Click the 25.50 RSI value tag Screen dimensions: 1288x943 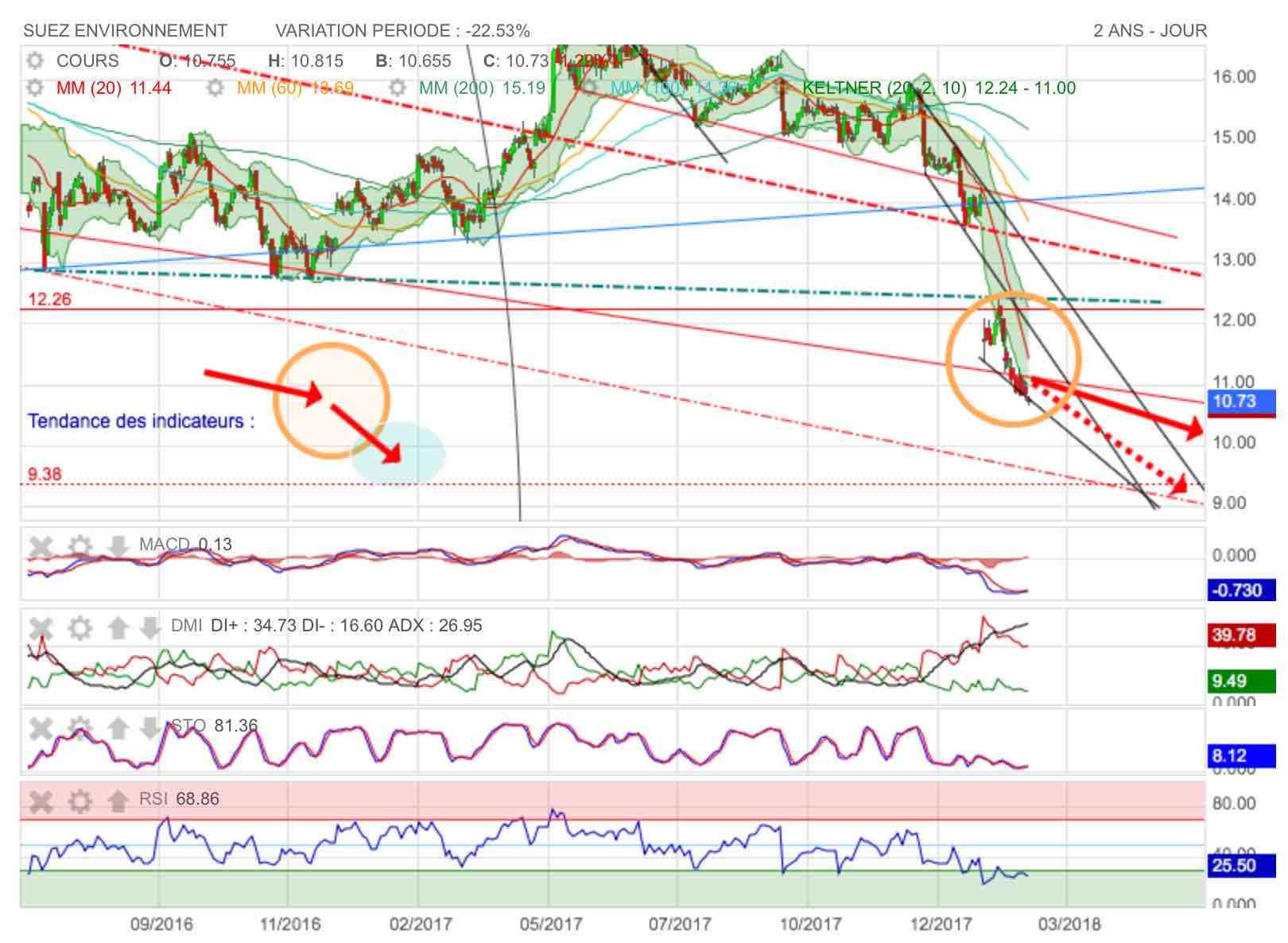tap(1241, 865)
